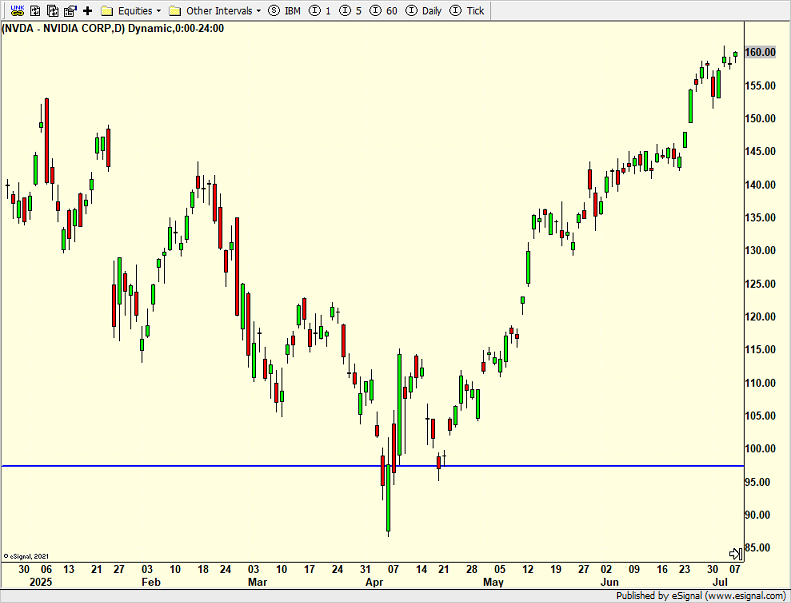
Task: Click the Published by eSignal text
Action: pyautogui.click(x=701, y=596)
